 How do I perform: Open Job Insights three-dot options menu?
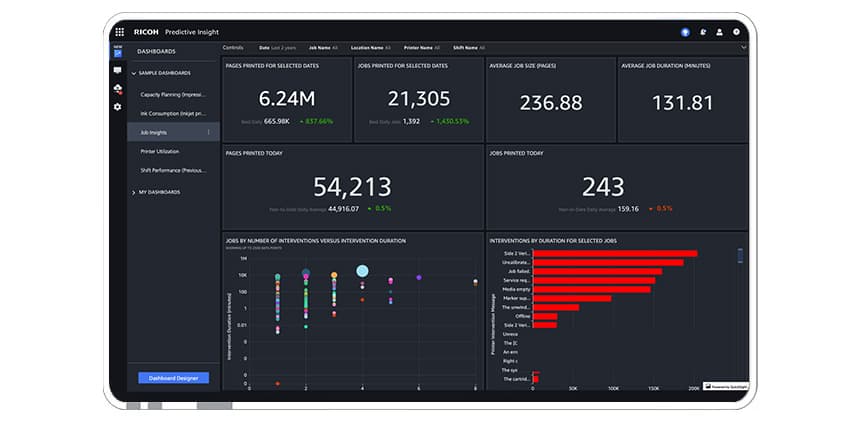(208, 132)
